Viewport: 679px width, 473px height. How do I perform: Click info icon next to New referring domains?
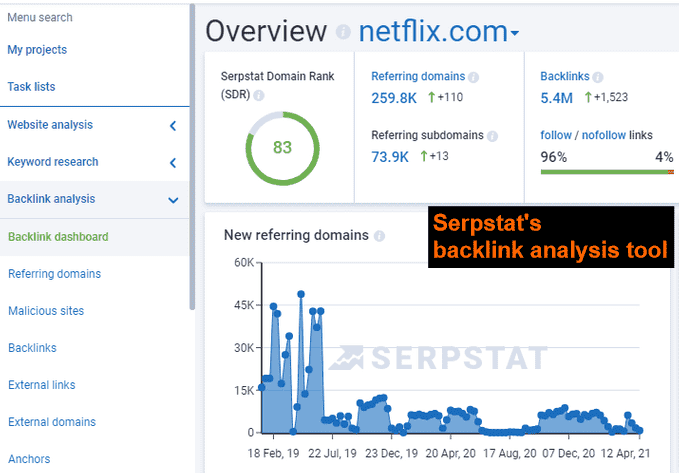379,236
